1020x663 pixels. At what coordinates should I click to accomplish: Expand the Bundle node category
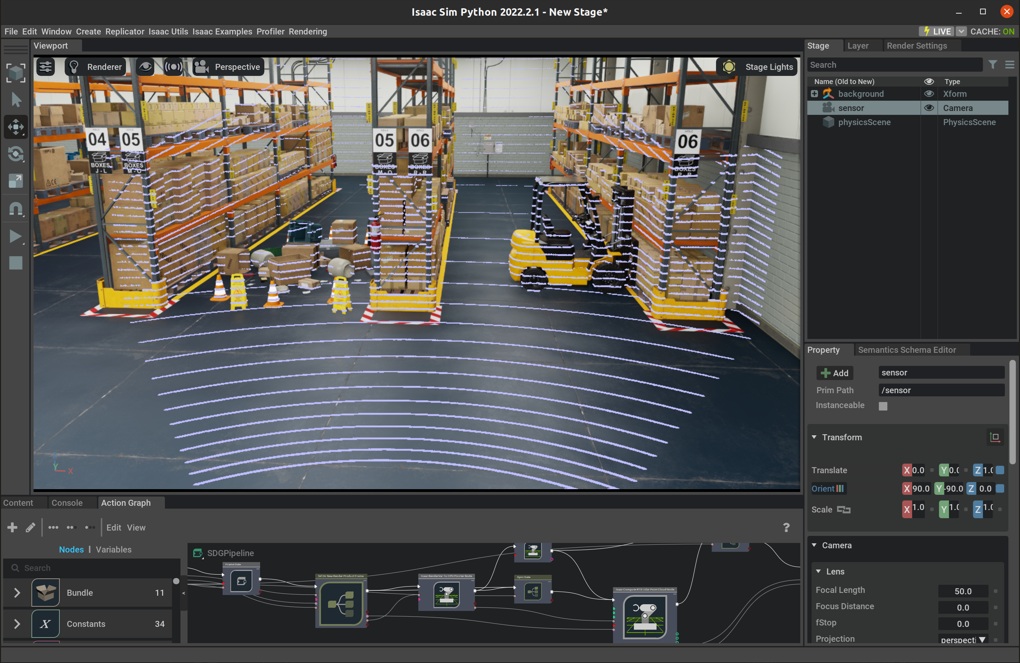pyautogui.click(x=17, y=593)
